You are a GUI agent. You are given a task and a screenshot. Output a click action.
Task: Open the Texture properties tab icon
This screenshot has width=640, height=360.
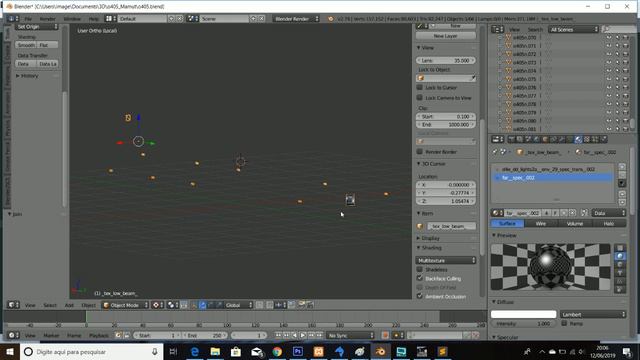587,140
